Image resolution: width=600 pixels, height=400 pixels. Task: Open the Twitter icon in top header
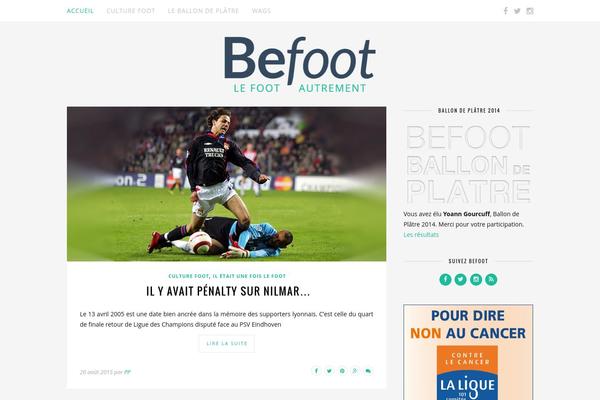(517, 11)
